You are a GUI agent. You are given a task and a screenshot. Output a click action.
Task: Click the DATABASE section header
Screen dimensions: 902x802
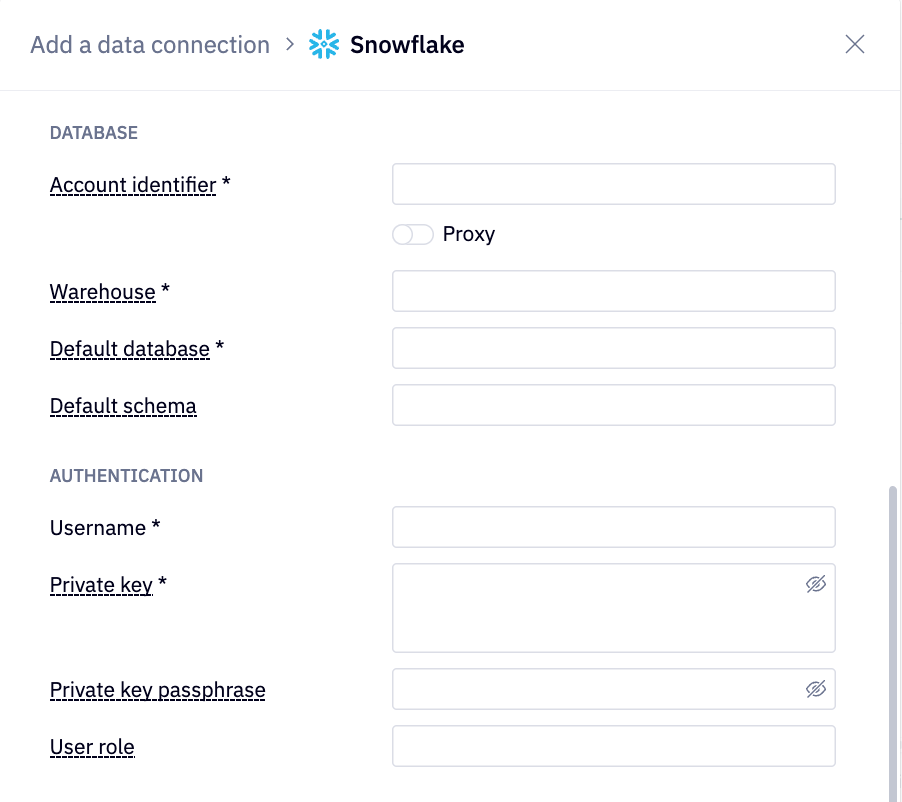point(93,132)
